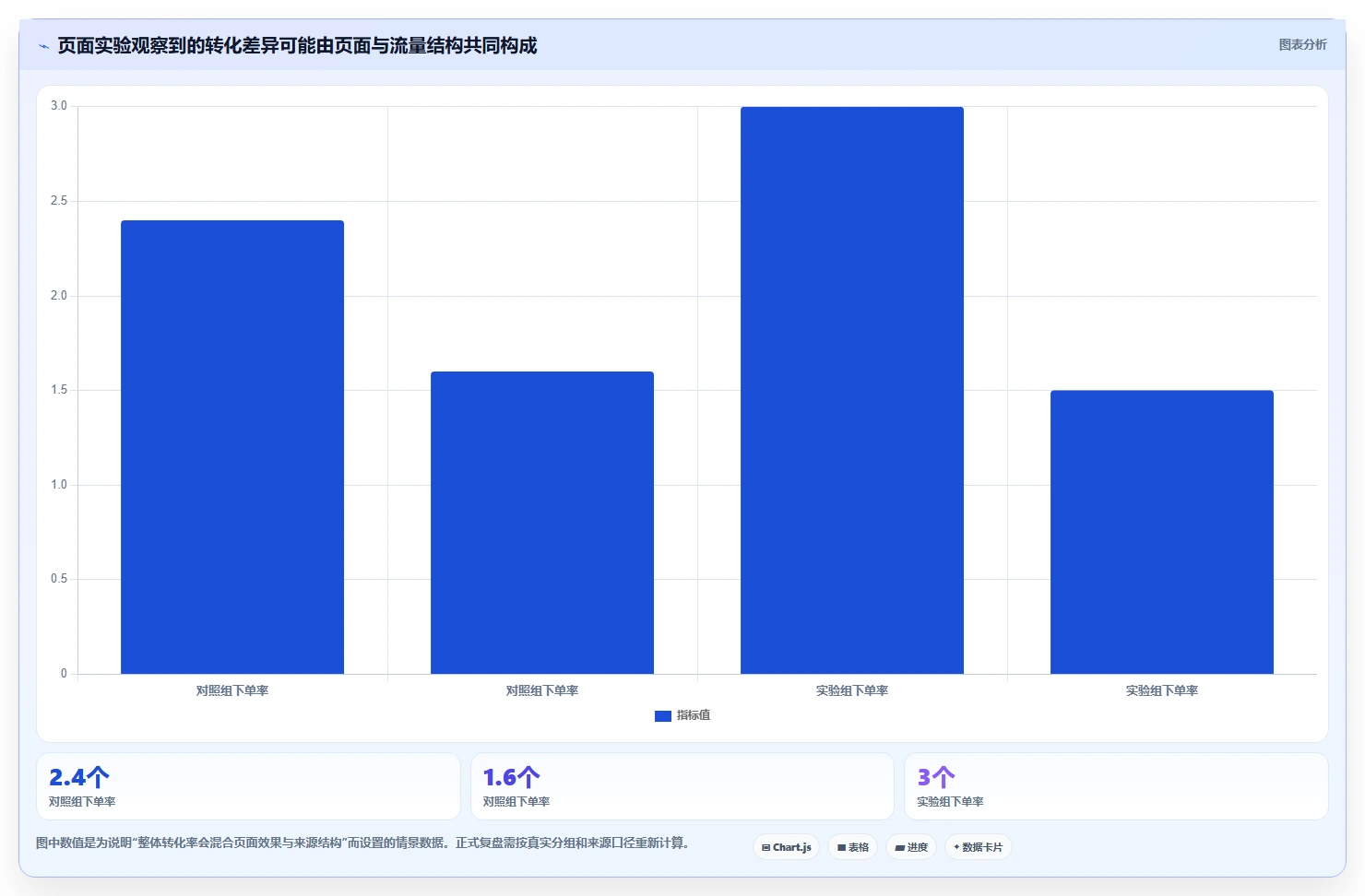Screen dimensions: 1365x896
Task: Select the 进度 chip
Action: coord(911,847)
